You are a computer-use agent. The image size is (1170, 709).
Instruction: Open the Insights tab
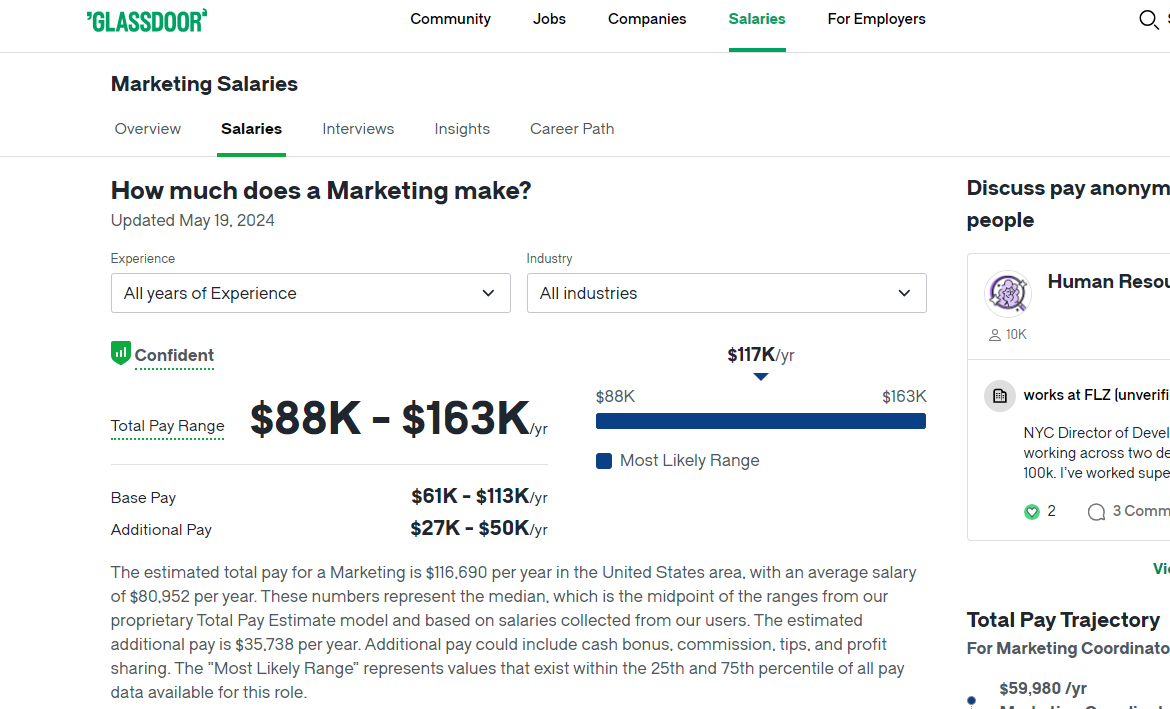click(x=462, y=128)
